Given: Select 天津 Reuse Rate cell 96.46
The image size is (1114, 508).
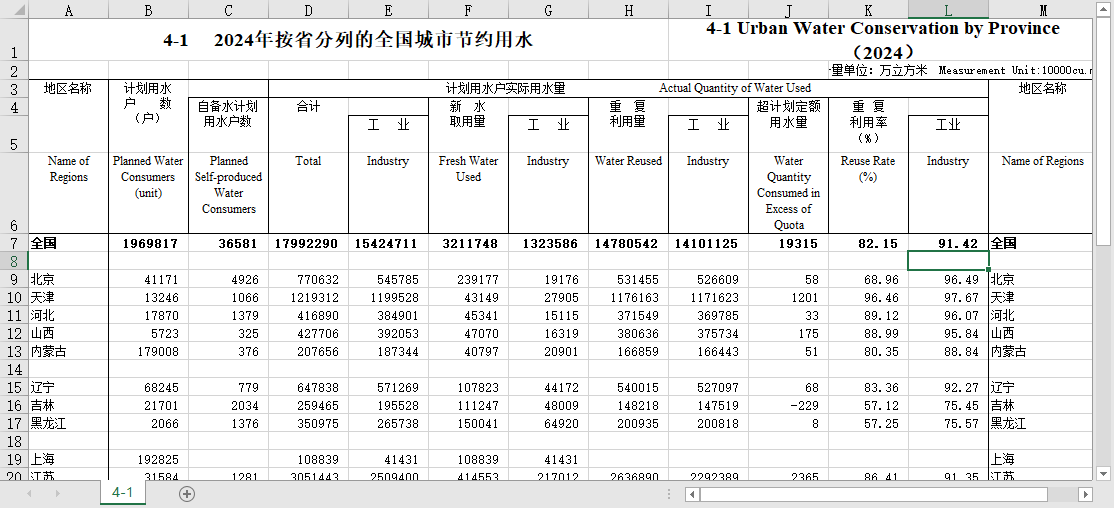Looking at the screenshot, I should coord(868,298).
